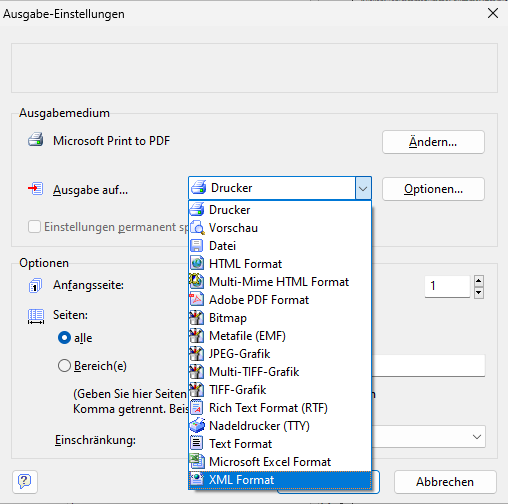Collapse the Ausgabe auf dropdown arrow

(x=363, y=188)
